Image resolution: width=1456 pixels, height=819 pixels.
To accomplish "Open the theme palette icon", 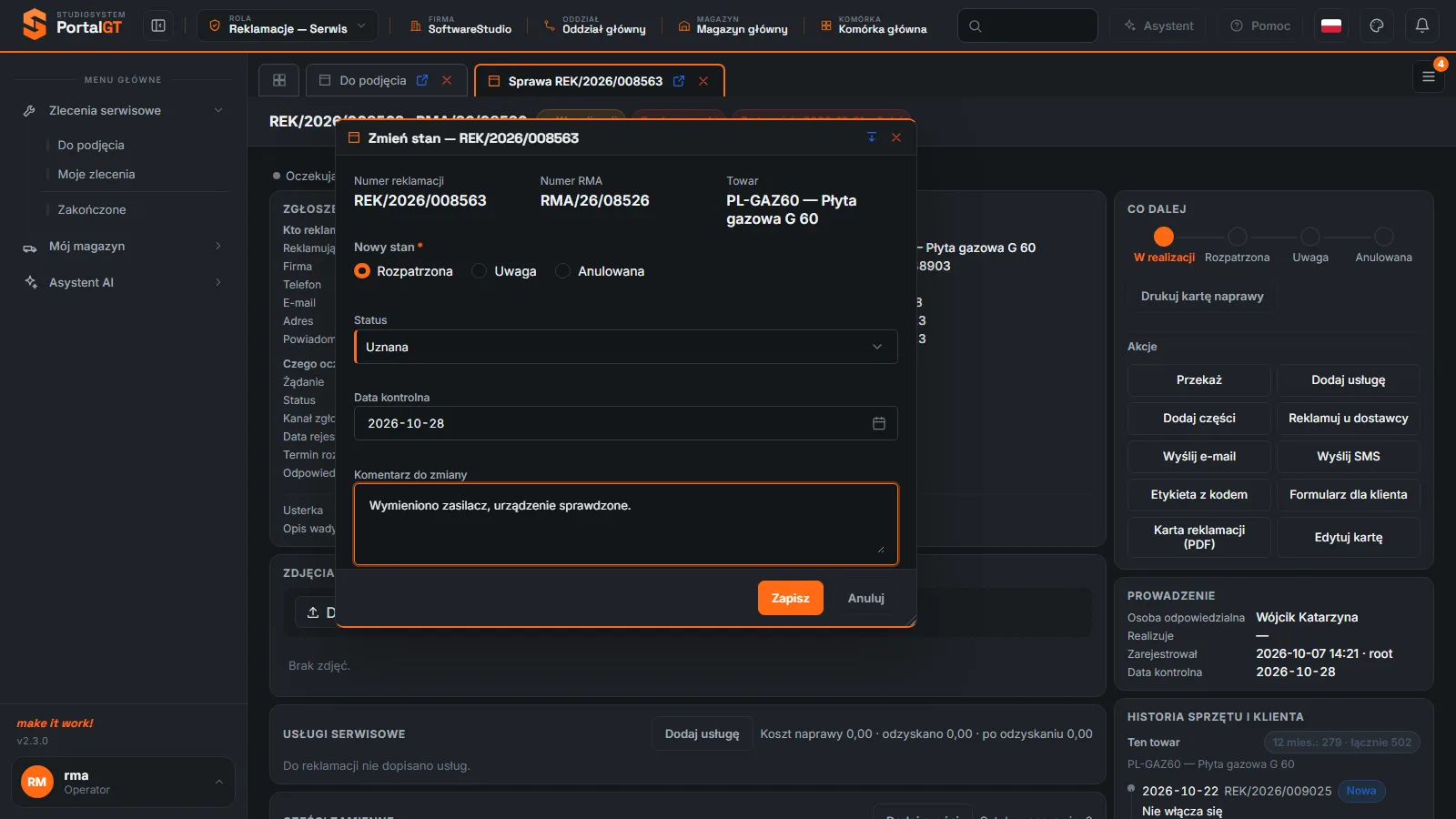I will click(x=1377, y=25).
